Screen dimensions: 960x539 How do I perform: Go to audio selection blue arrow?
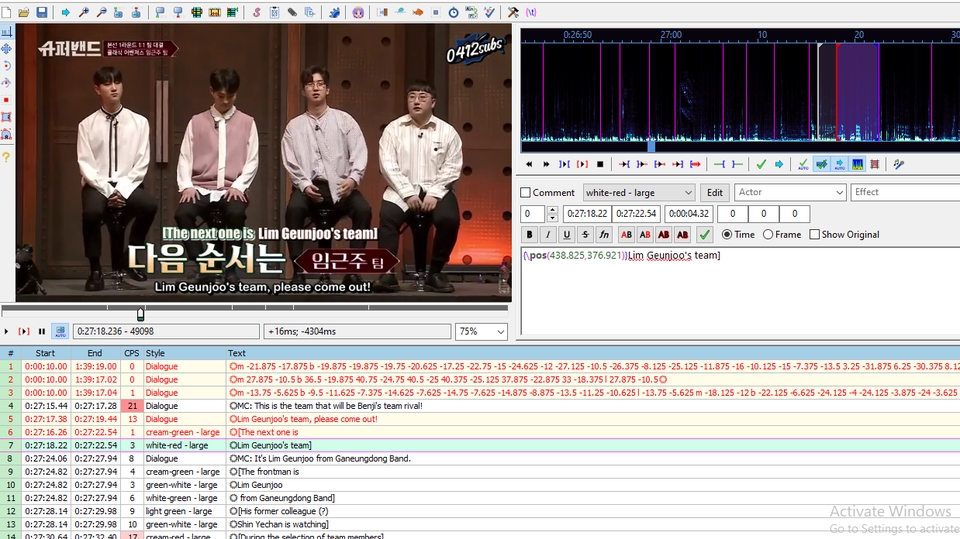779,164
